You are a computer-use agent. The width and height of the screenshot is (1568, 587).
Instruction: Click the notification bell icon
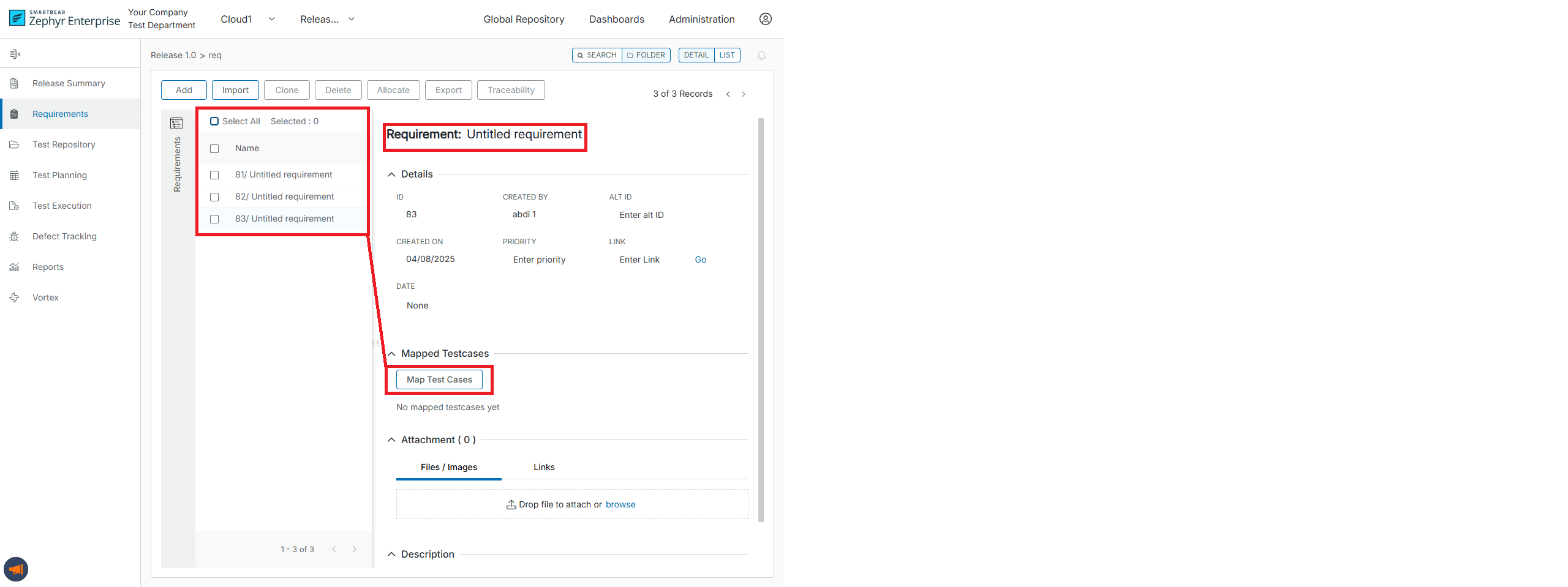pos(761,56)
